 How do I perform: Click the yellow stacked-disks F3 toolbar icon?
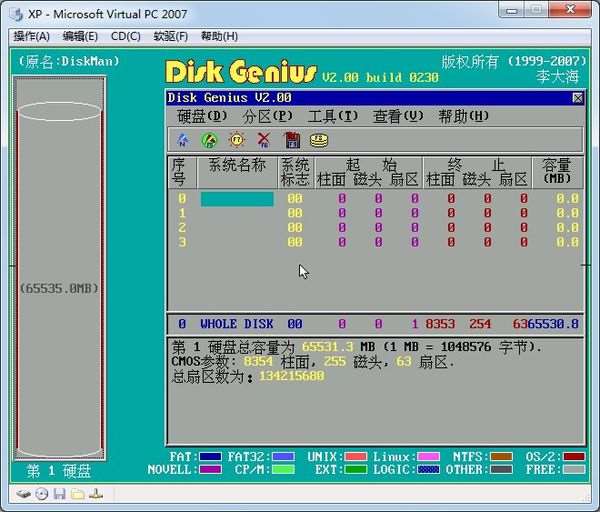319,140
